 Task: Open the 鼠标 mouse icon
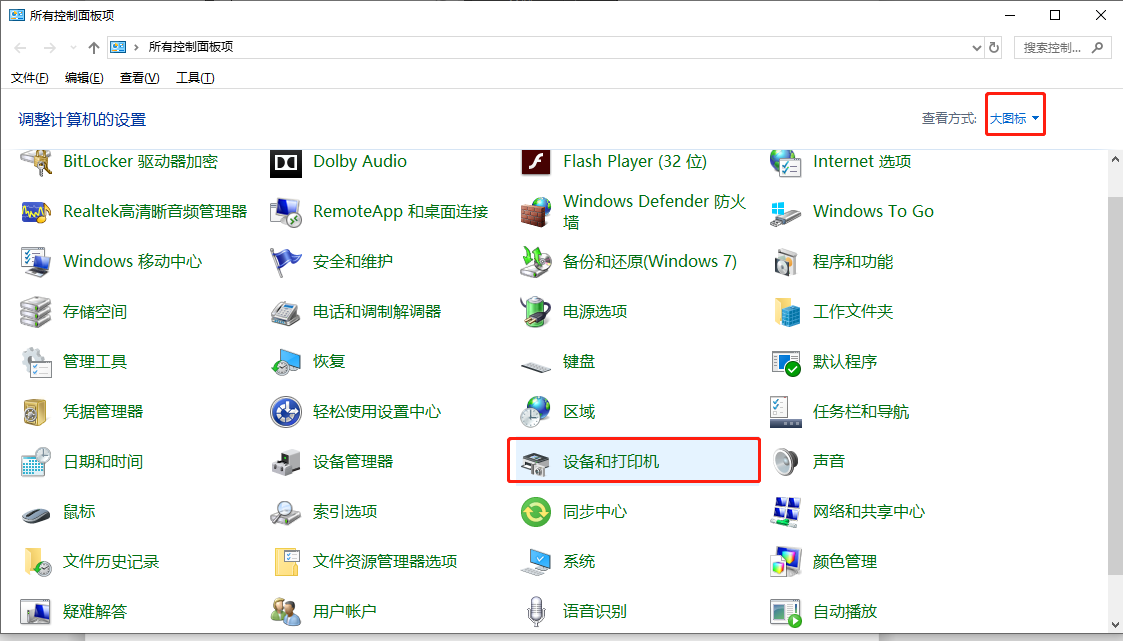(35, 514)
